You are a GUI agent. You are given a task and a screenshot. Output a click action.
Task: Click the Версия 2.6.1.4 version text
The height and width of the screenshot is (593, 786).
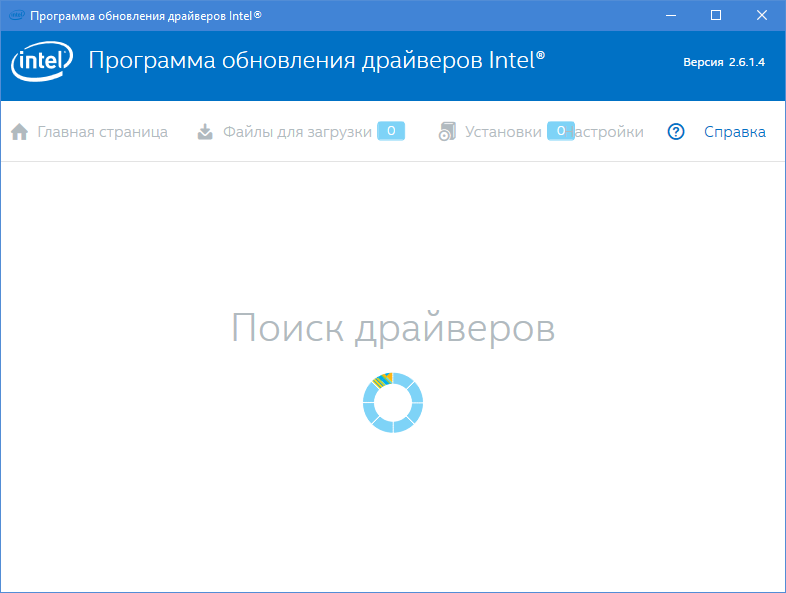pos(724,62)
